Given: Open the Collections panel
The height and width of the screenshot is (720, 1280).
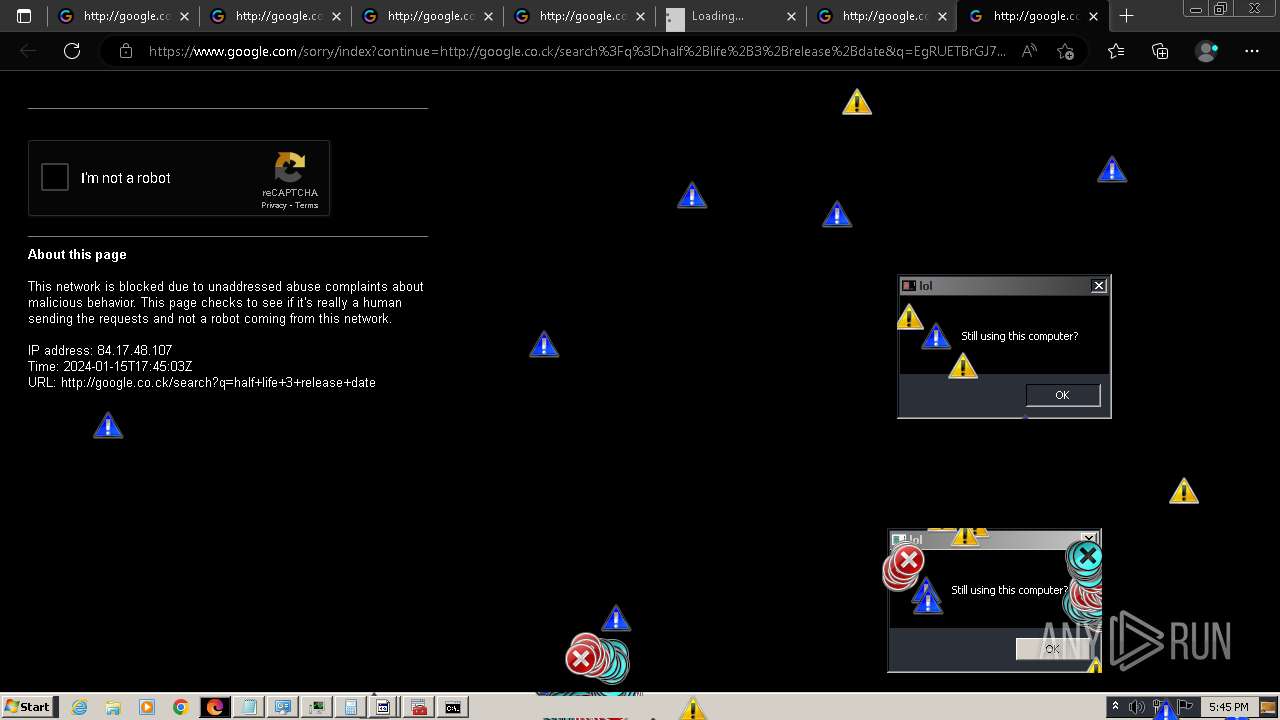Looking at the screenshot, I should 1160,51.
